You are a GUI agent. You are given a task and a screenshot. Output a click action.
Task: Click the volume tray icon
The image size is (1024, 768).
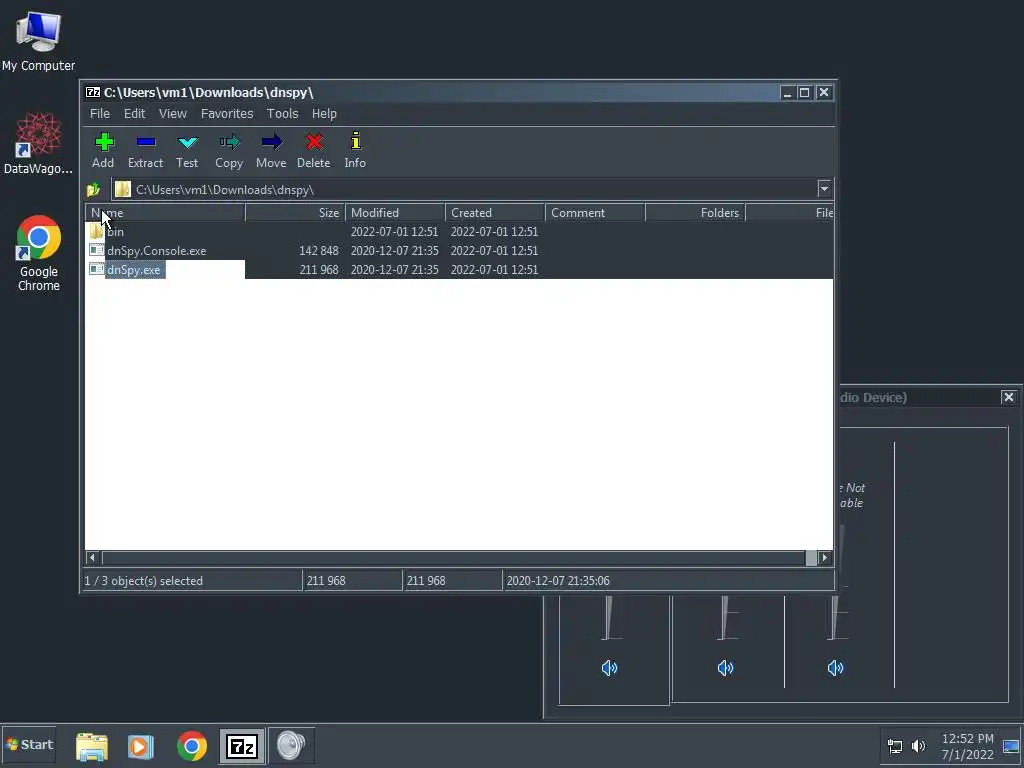(x=918, y=746)
